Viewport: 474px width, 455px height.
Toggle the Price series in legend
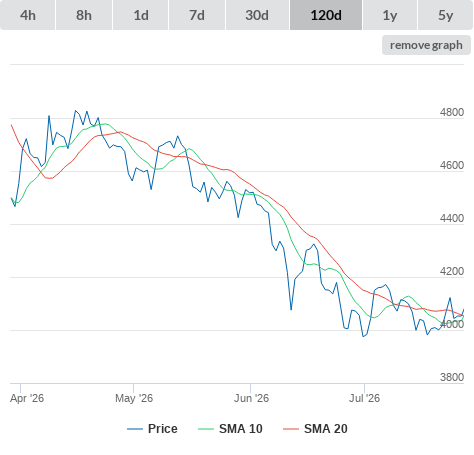tap(162, 429)
